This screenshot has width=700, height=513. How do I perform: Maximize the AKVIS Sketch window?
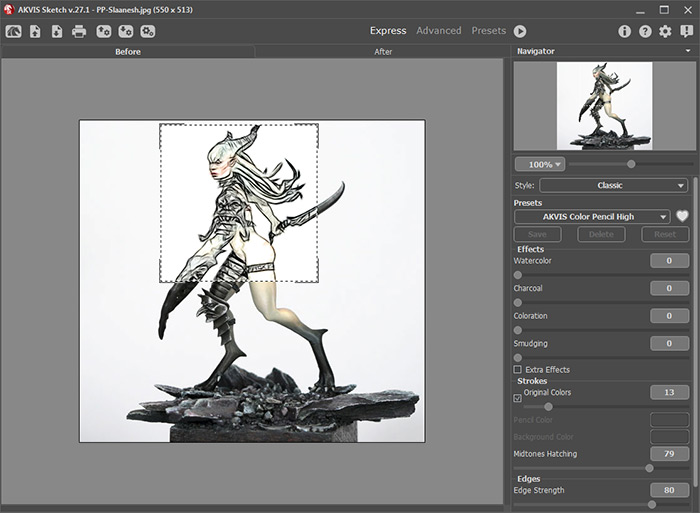(x=664, y=10)
